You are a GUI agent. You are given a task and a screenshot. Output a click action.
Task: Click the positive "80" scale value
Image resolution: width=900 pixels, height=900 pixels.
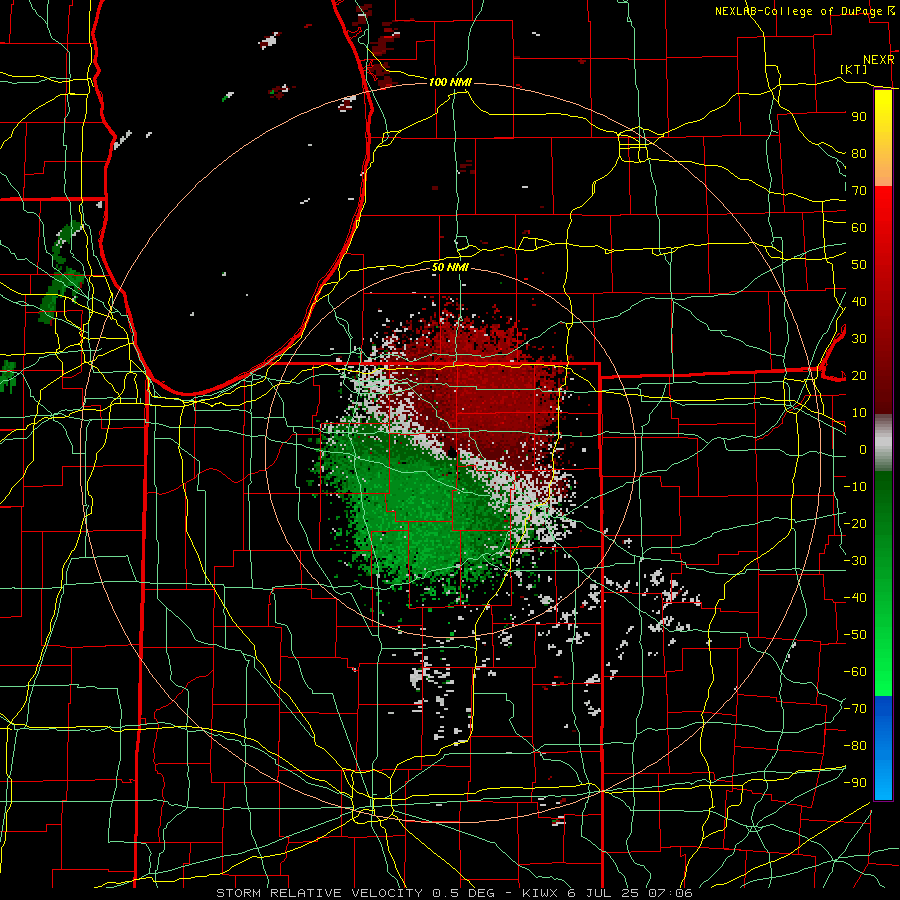point(859,153)
